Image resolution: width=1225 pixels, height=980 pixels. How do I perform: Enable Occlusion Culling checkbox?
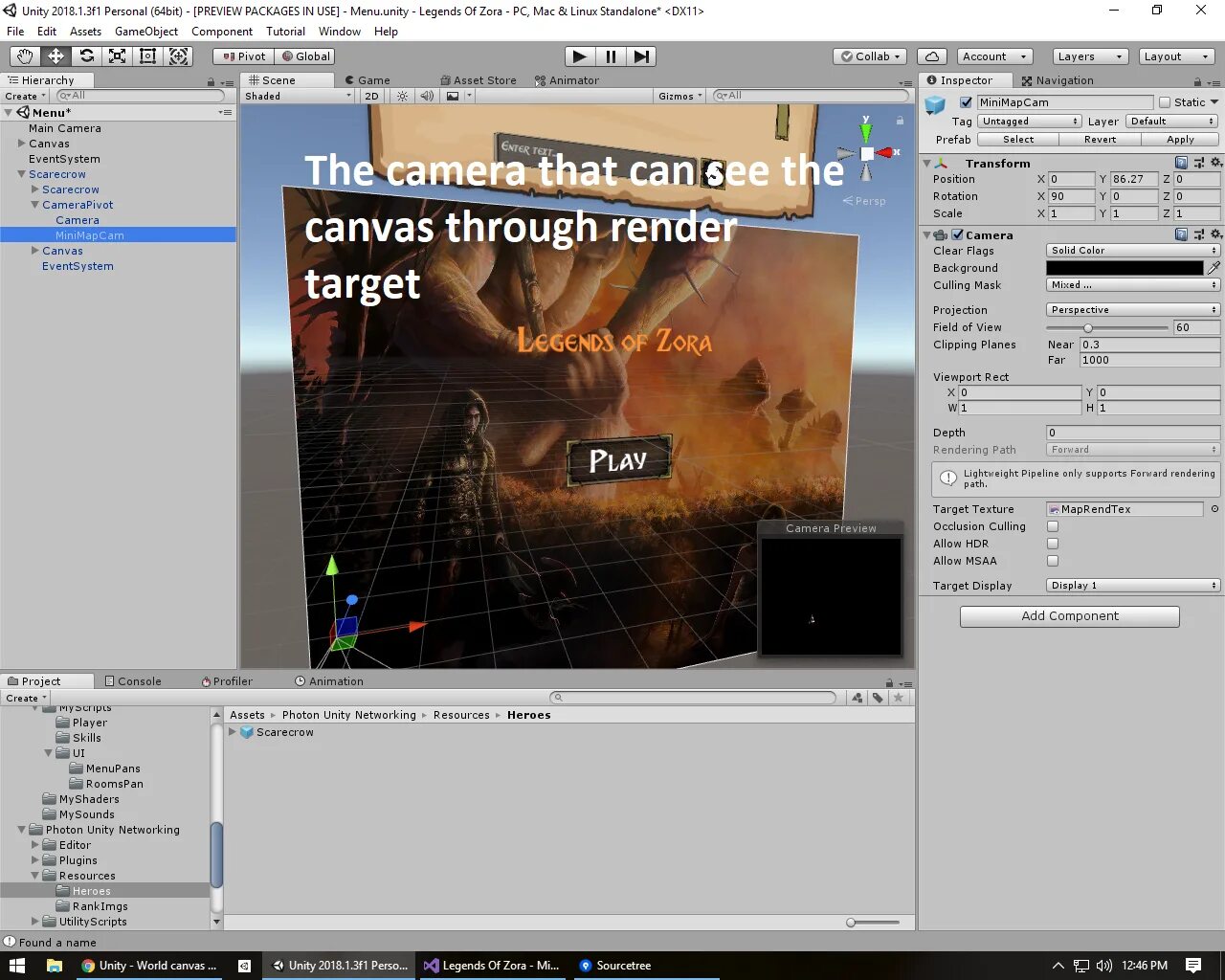click(1053, 526)
